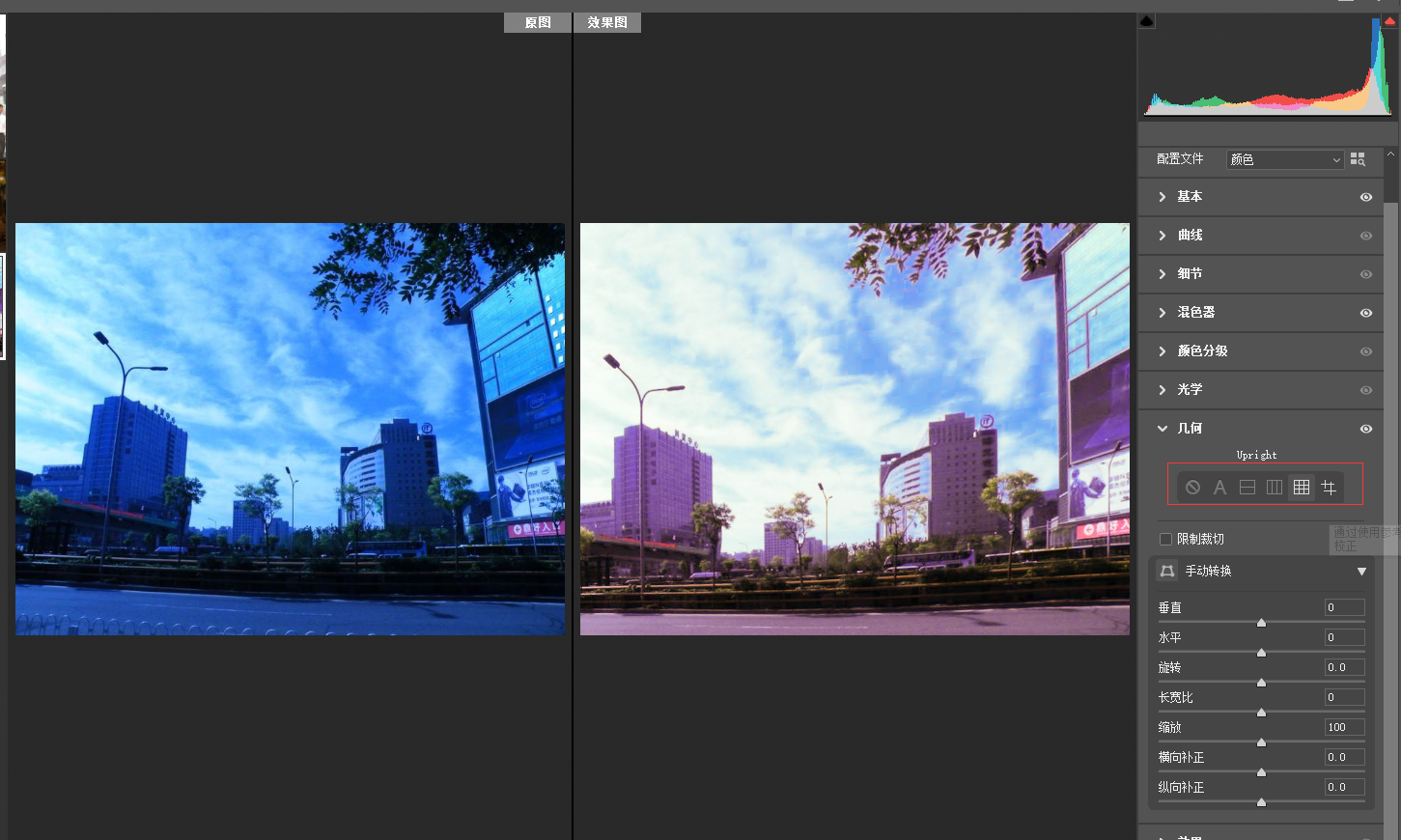Screen dimensions: 1401x840
Task: Expand the 基本 panel
Action: 1163,197
